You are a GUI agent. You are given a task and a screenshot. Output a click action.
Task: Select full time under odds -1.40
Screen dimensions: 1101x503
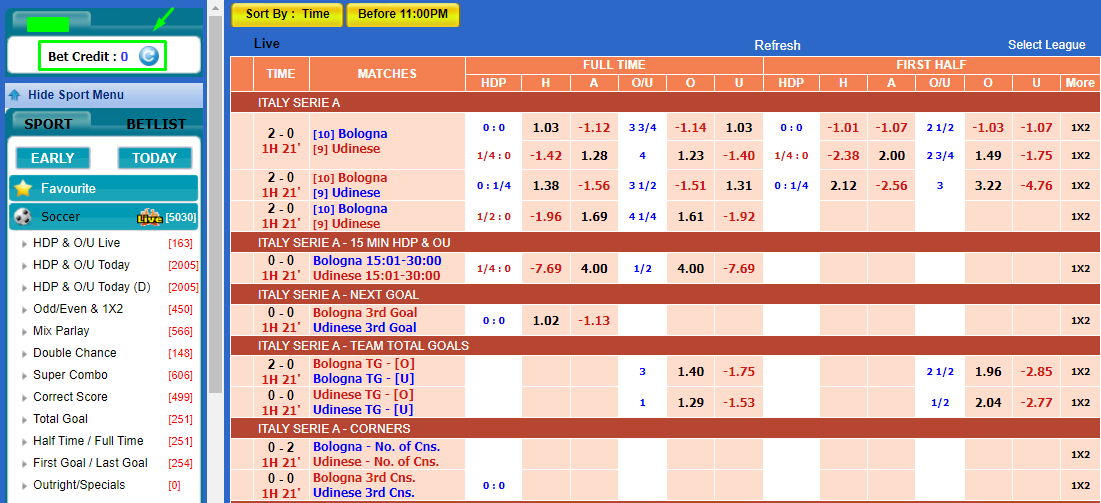pos(739,155)
